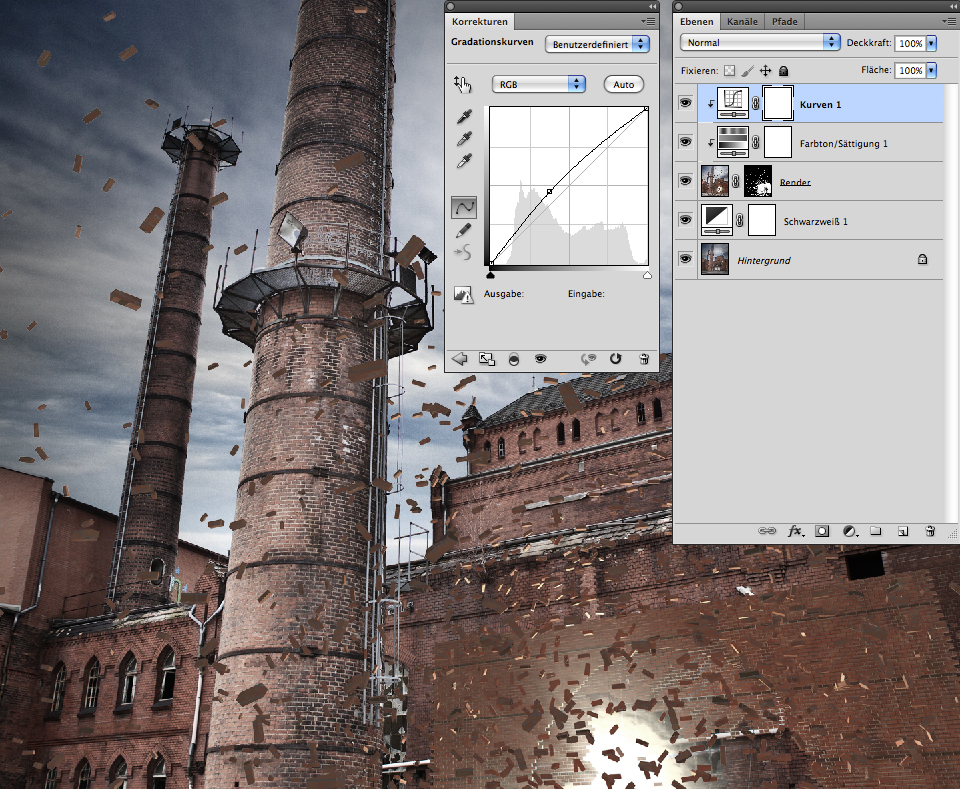Switch to the Kanäle tab

tap(742, 21)
